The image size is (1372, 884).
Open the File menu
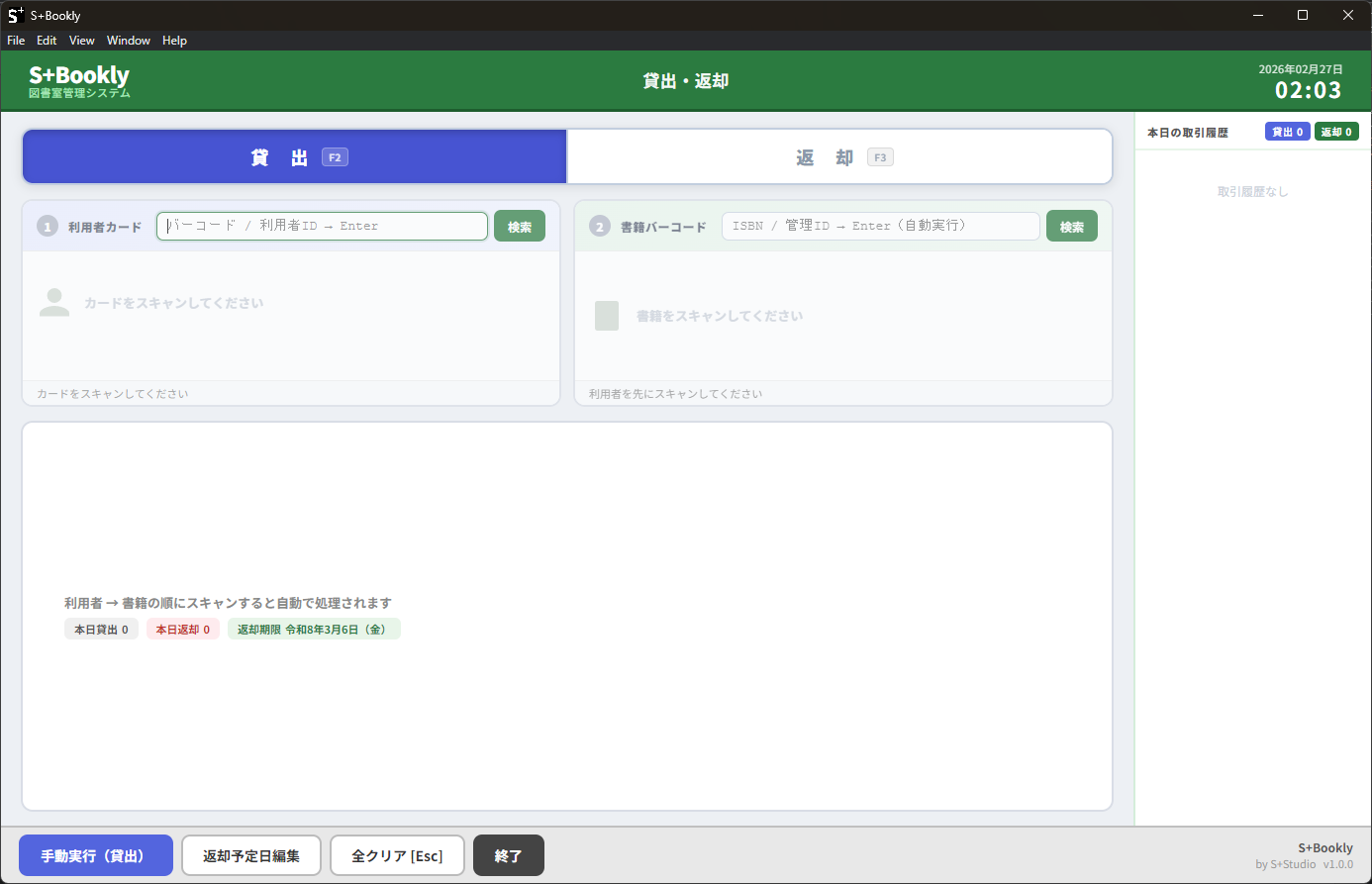pos(16,41)
